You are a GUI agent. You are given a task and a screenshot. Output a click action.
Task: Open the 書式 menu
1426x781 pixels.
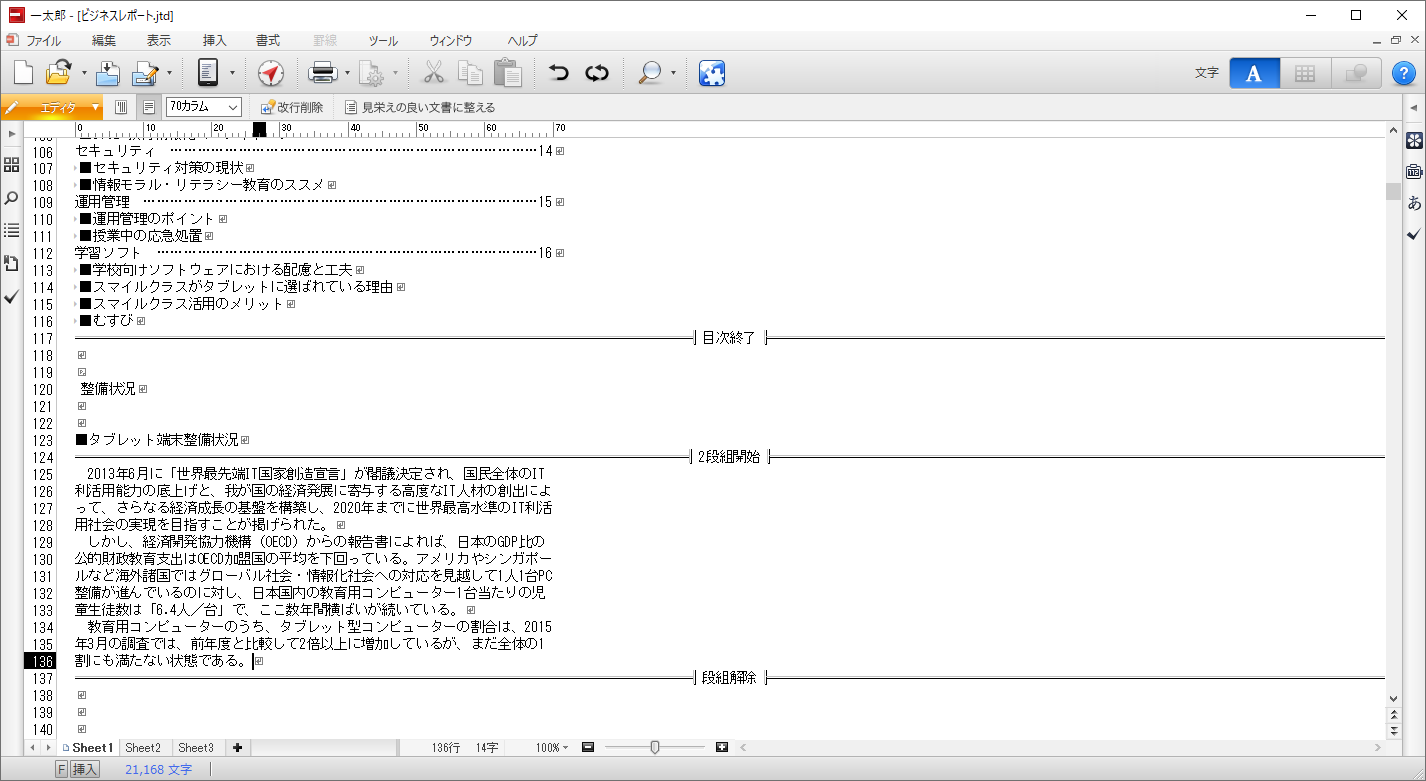coord(268,41)
